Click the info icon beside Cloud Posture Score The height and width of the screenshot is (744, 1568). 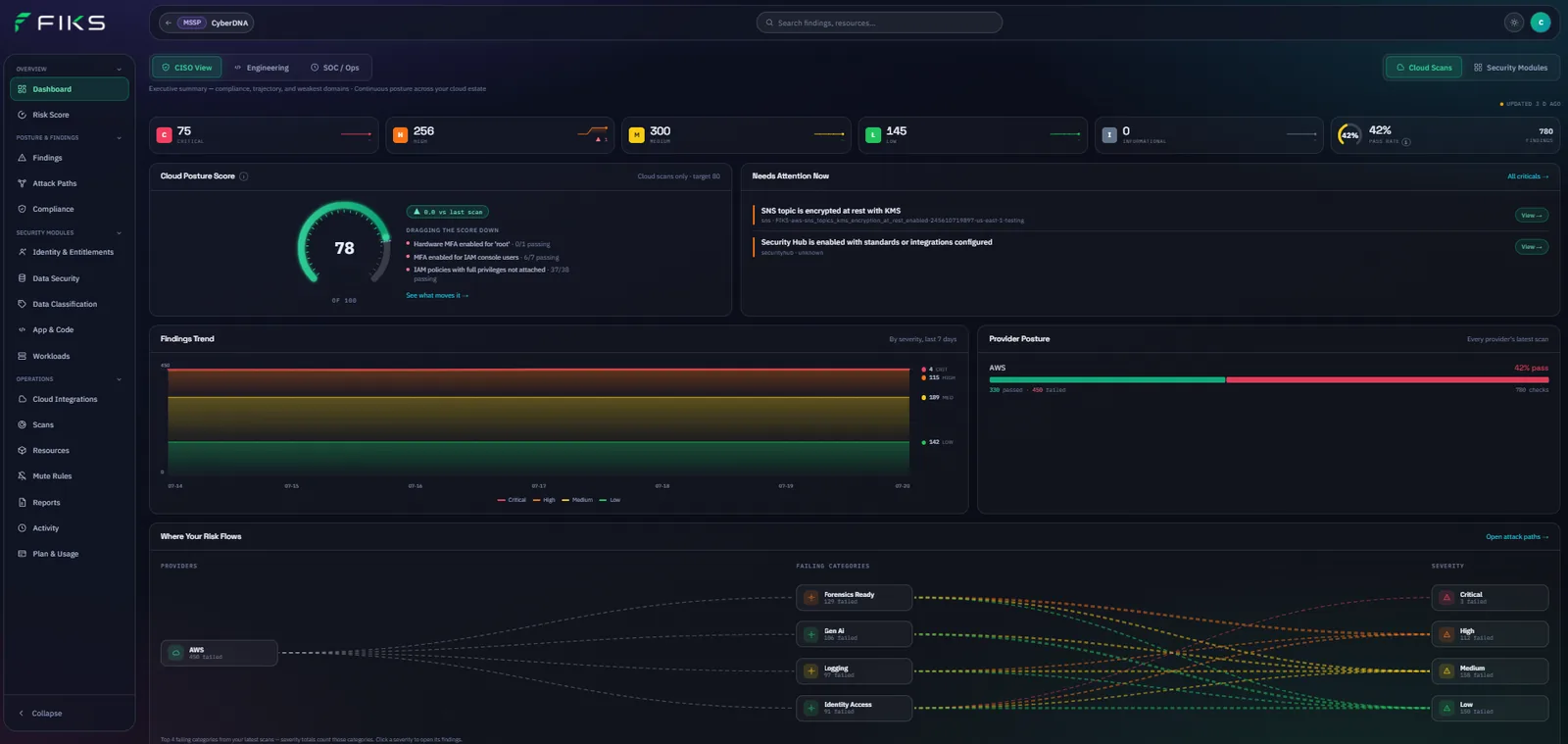[x=244, y=176]
